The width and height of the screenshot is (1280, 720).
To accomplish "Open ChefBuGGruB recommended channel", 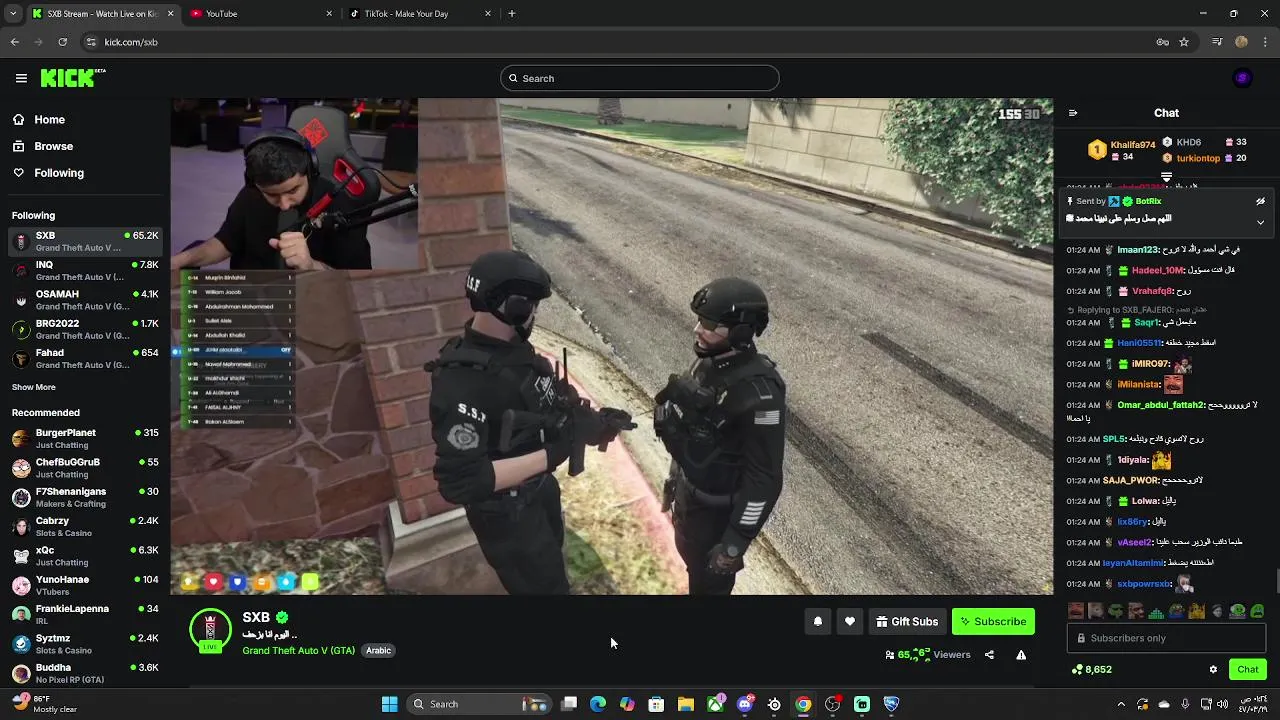I will click(85, 468).
